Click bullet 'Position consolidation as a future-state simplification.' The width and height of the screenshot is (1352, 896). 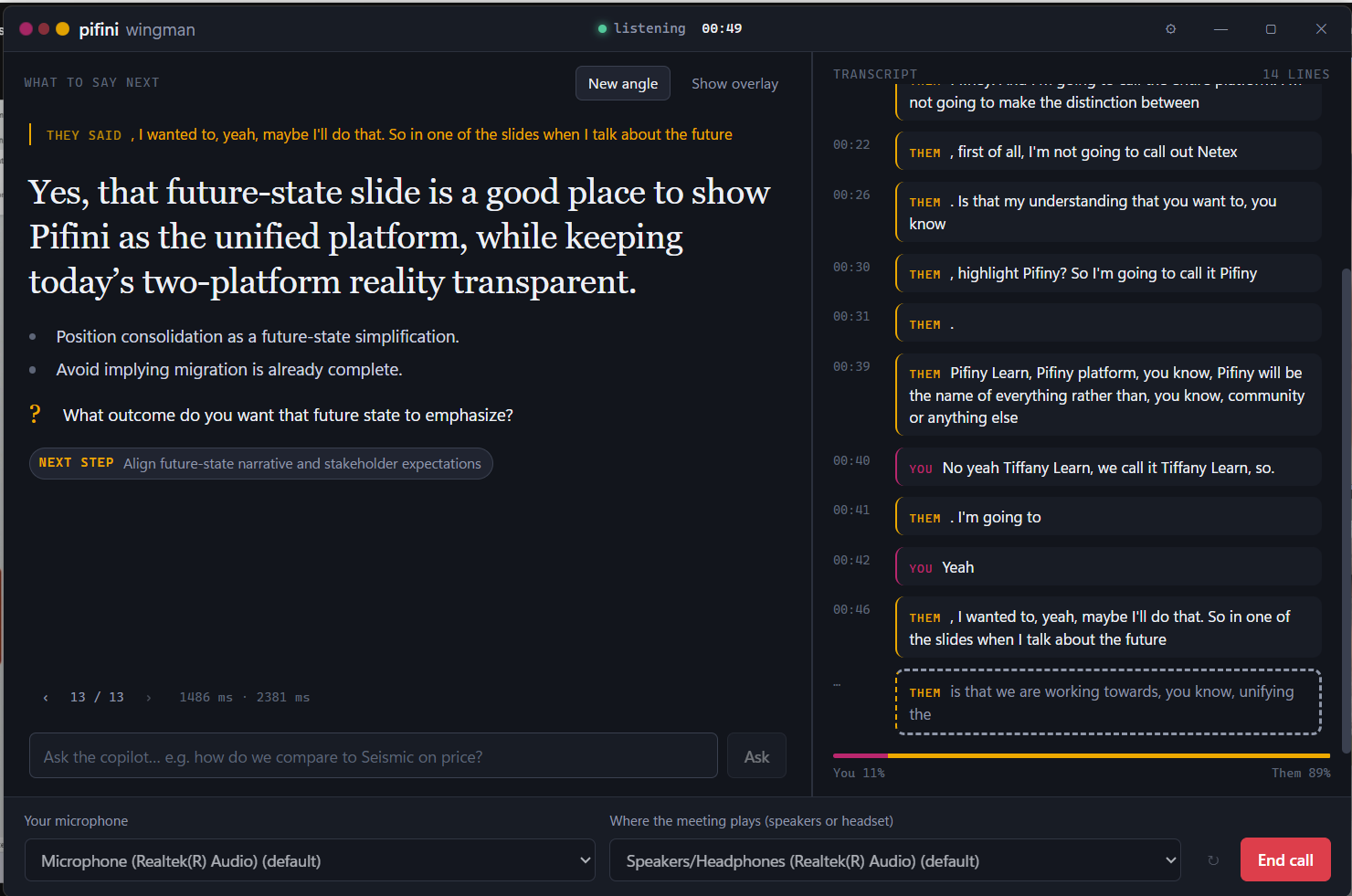click(258, 336)
